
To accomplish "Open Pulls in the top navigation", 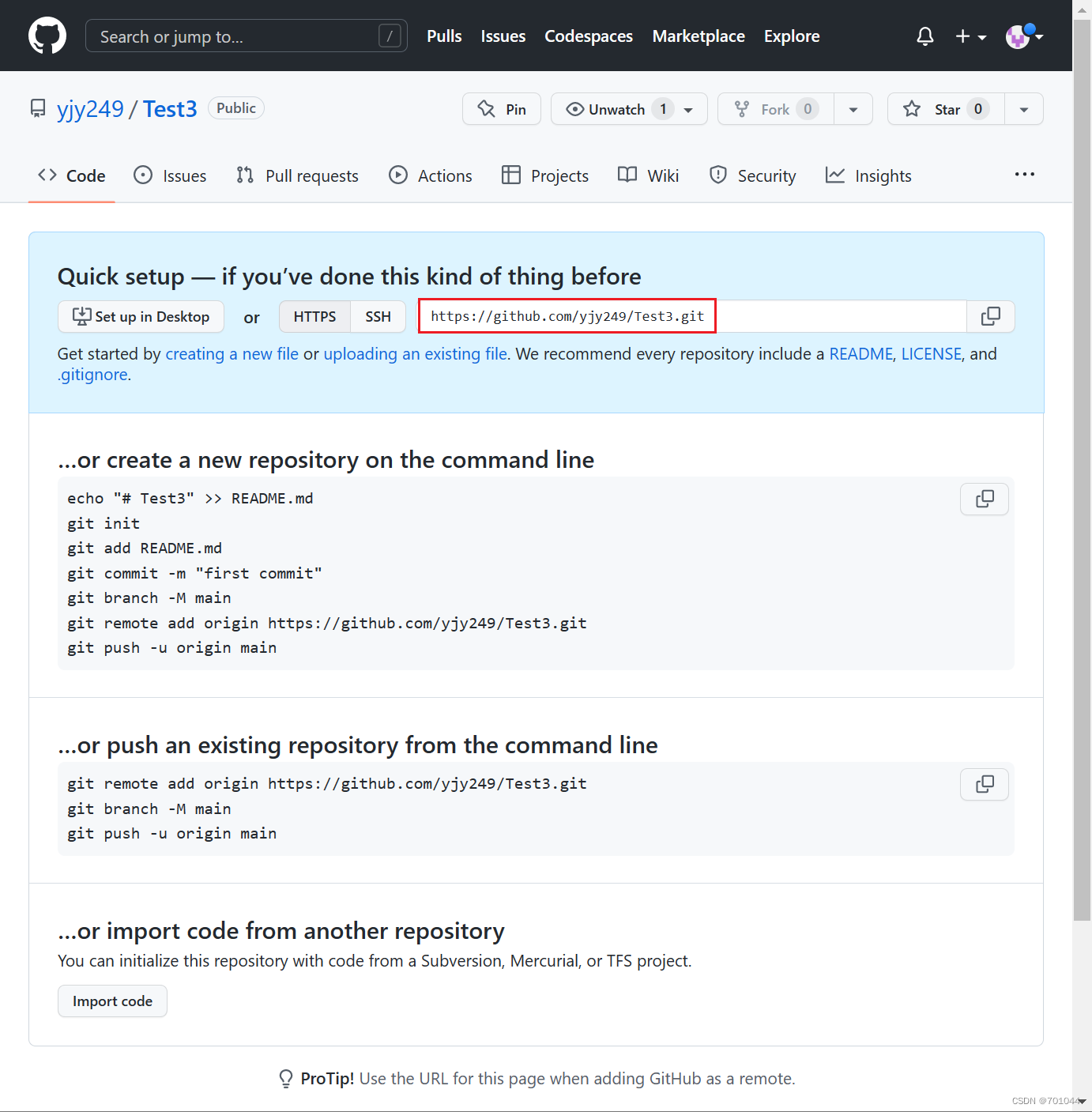I will tap(444, 36).
